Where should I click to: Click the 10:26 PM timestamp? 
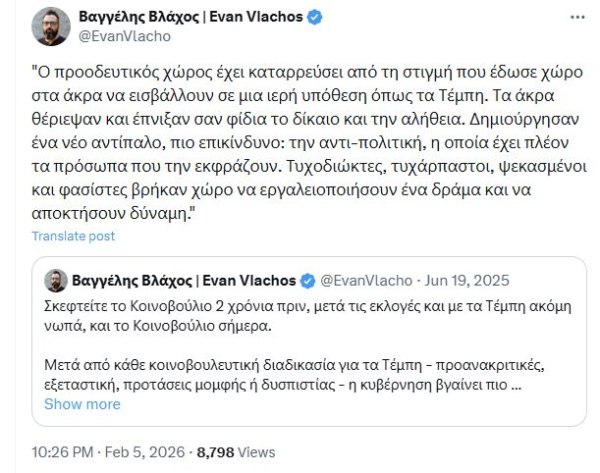[x=60, y=451]
